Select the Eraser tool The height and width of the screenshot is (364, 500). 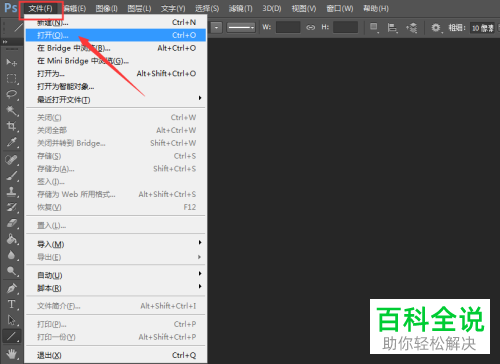[x=12, y=223]
